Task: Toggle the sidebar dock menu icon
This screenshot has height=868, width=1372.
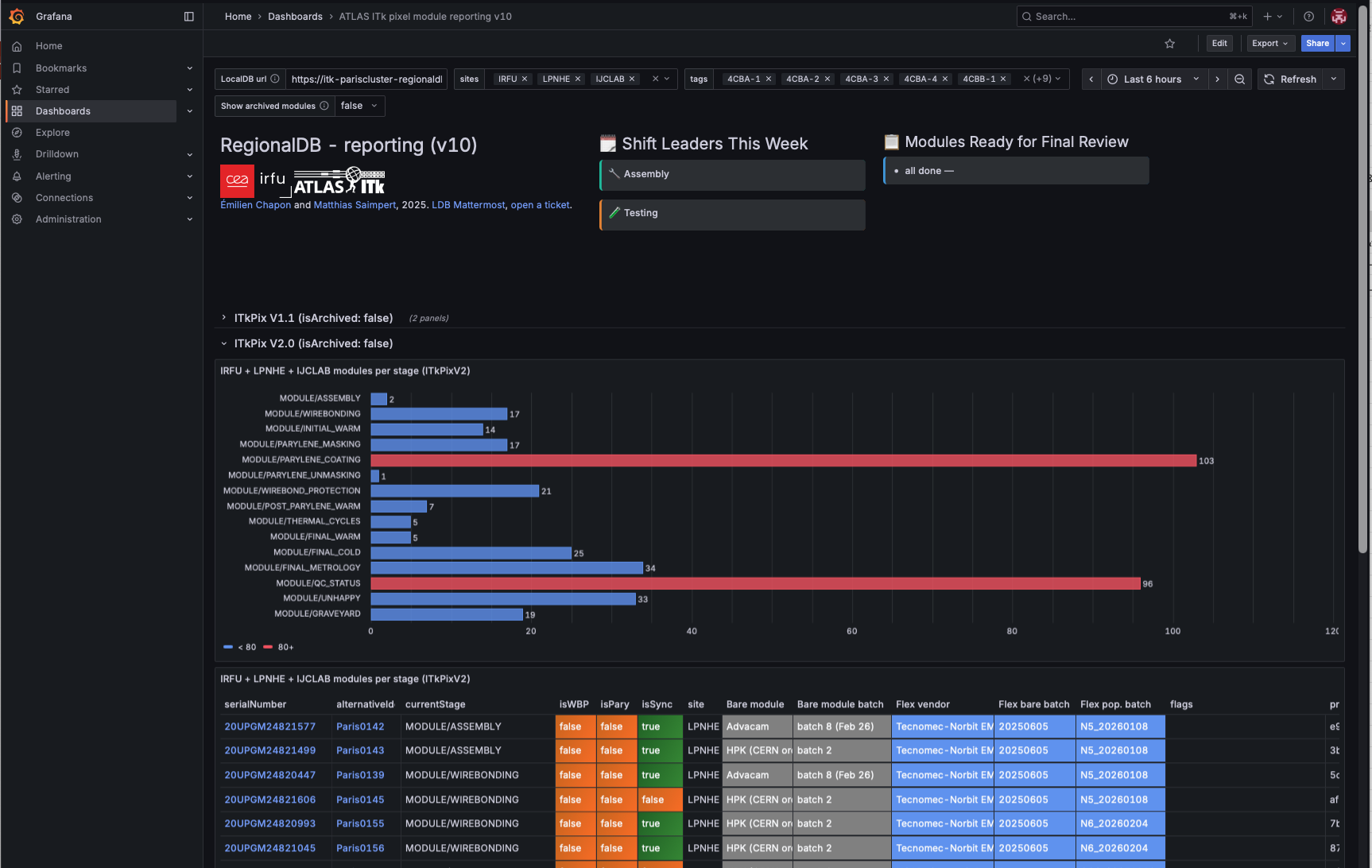Action: pos(188,16)
